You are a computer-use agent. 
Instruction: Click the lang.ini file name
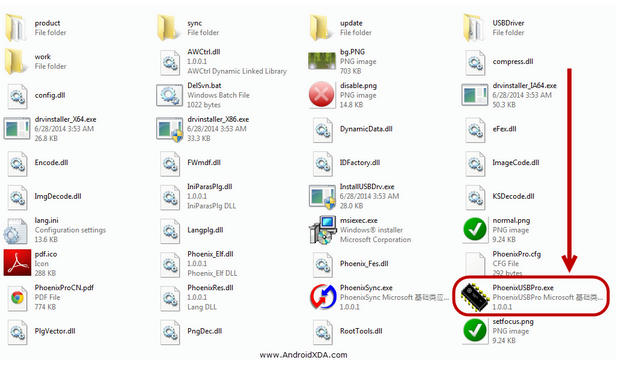46,221
